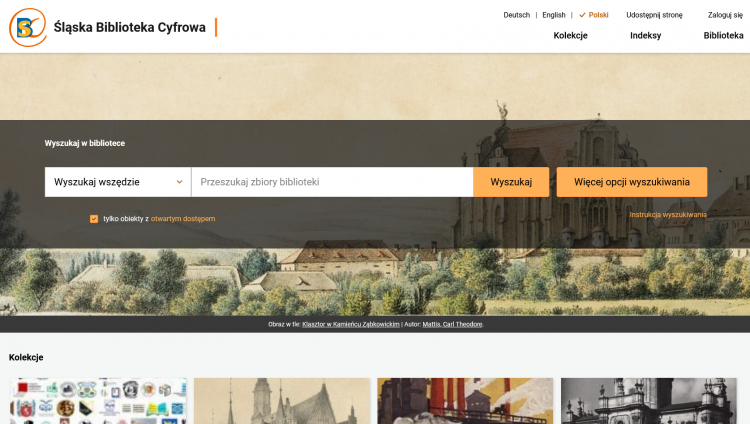750x424 pixels.
Task: Open Więcej opcji wyszukiwania
Action: click(632, 182)
